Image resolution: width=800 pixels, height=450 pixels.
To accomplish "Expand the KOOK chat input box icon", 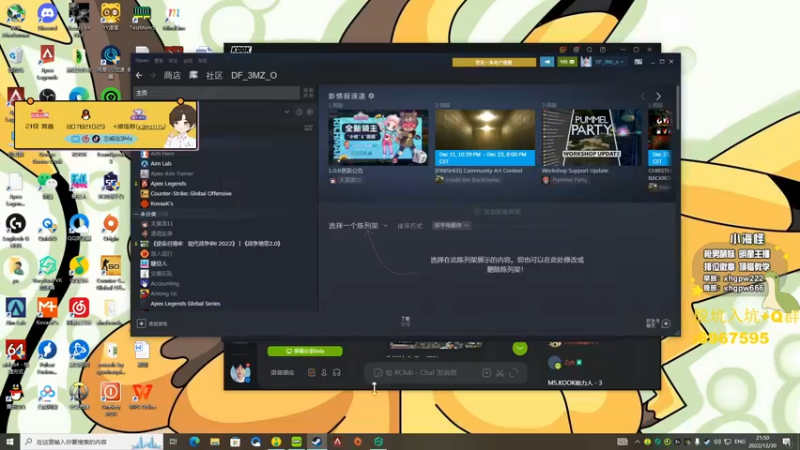I will [x=513, y=373].
